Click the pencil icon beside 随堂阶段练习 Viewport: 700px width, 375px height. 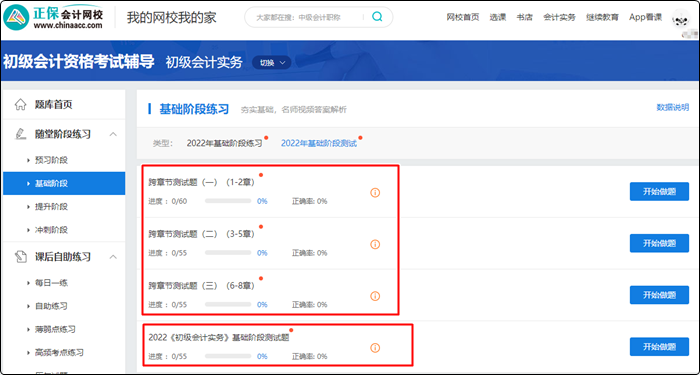21,134
